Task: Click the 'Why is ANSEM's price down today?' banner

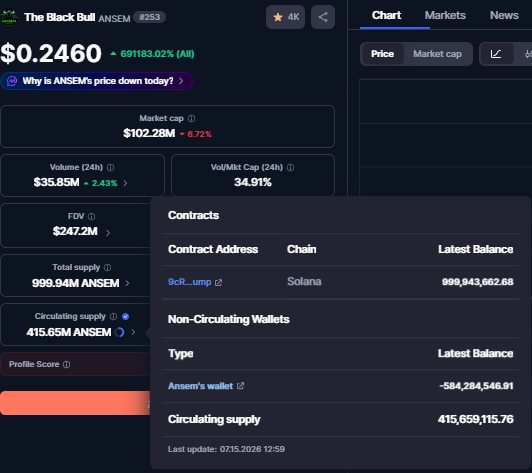Action: click(96, 81)
